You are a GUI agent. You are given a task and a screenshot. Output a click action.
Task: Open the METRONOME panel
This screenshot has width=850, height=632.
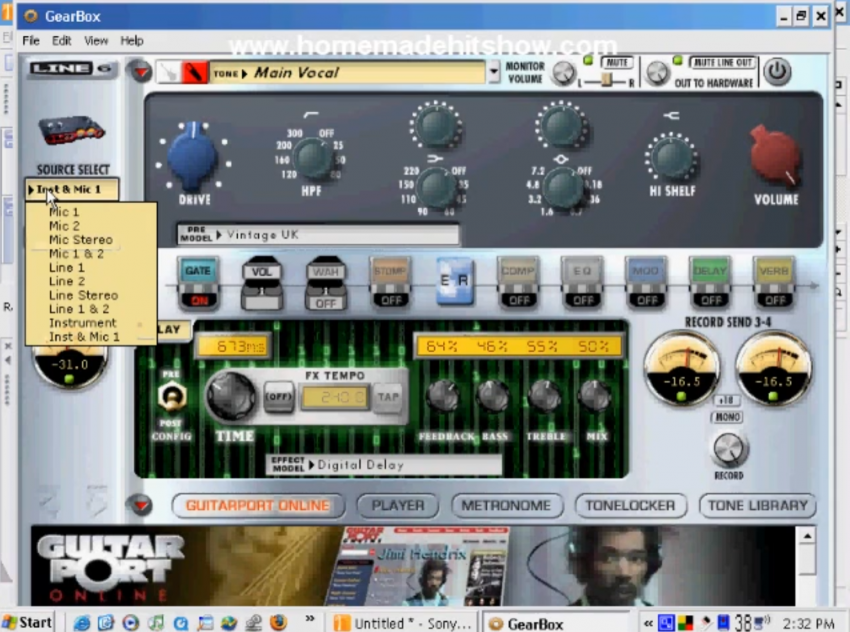pyautogui.click(x=506, y=506)
